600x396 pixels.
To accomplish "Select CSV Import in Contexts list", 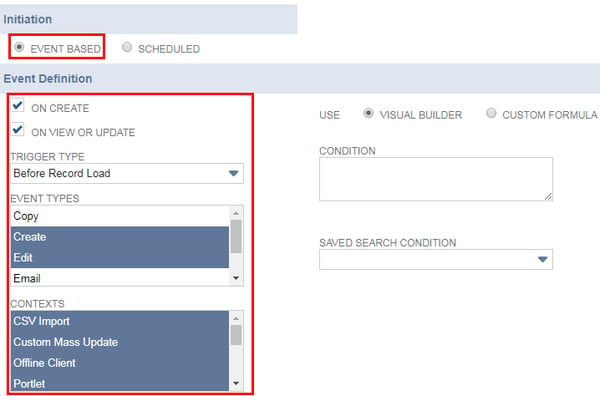I will click(x=120, y=321).
